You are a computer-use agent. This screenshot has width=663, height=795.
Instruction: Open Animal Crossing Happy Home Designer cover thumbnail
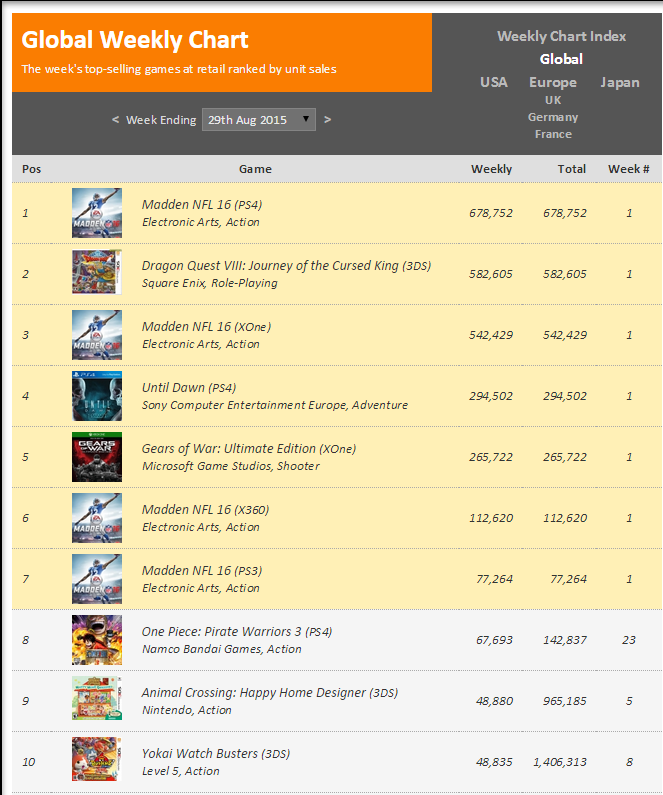coord(97,698)
